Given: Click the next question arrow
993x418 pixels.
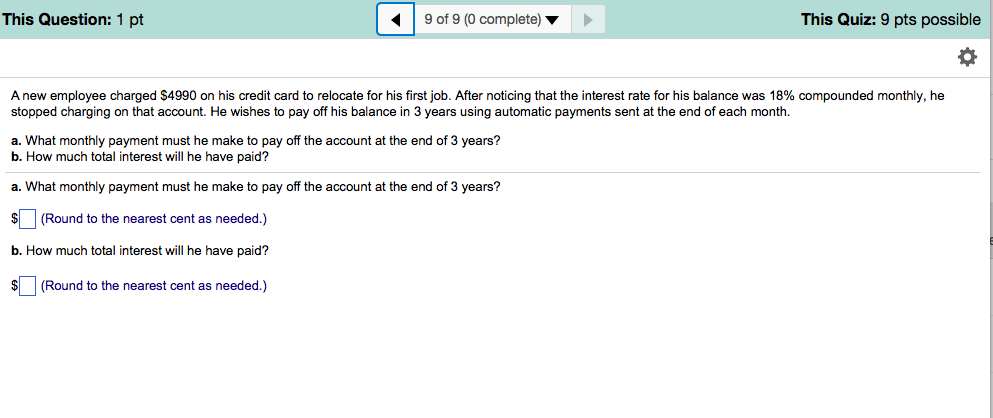Looking at the screenshot, I should pos(587,19).
